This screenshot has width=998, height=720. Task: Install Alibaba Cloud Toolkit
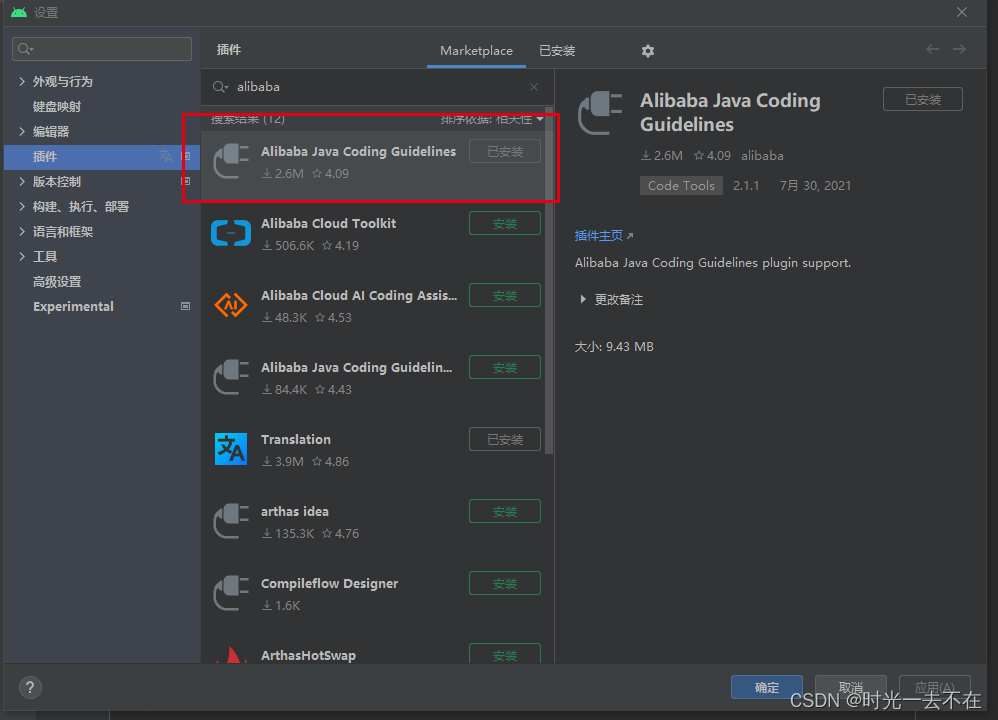[x=505, y=223]
